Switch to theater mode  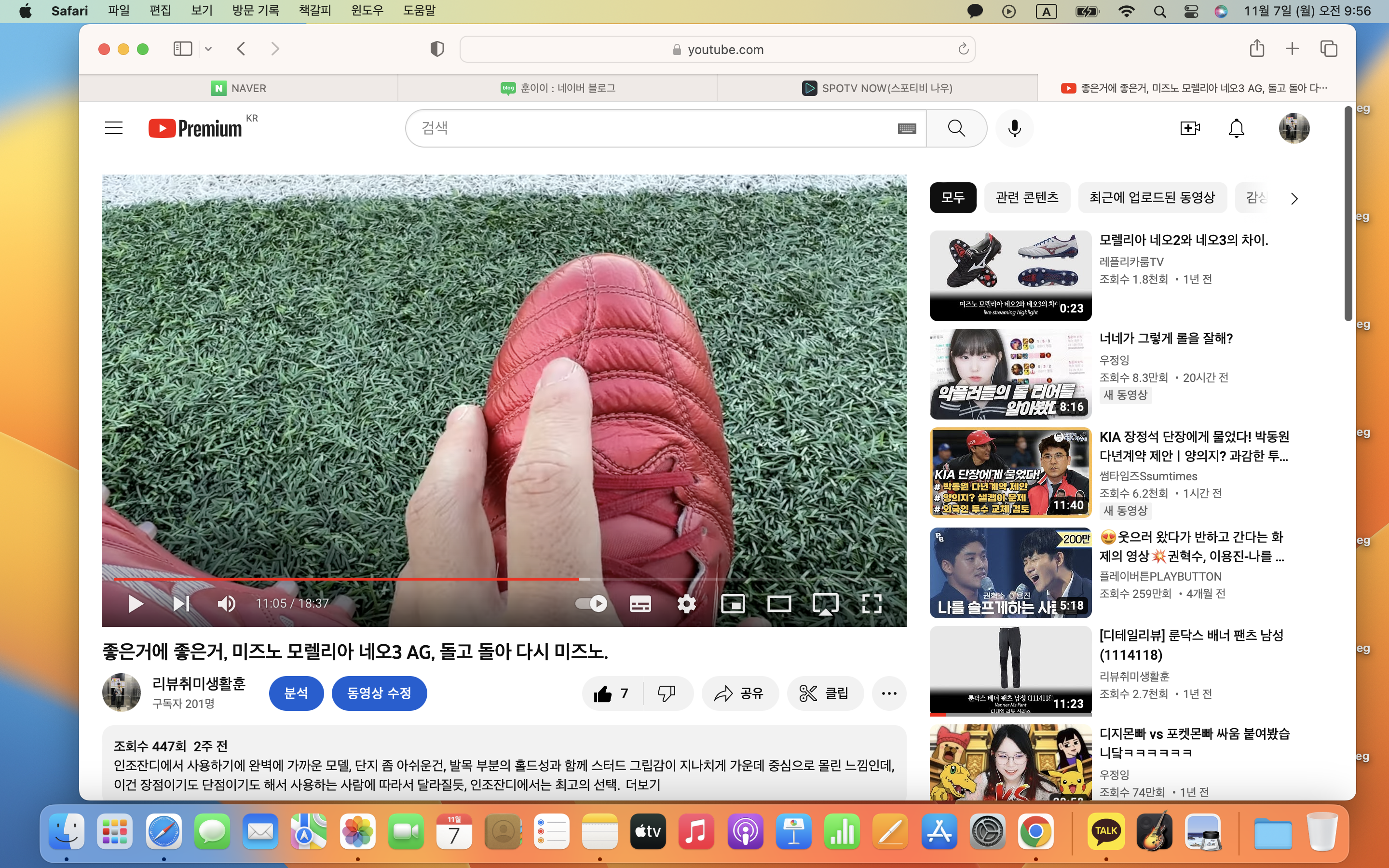click(779, 603)
